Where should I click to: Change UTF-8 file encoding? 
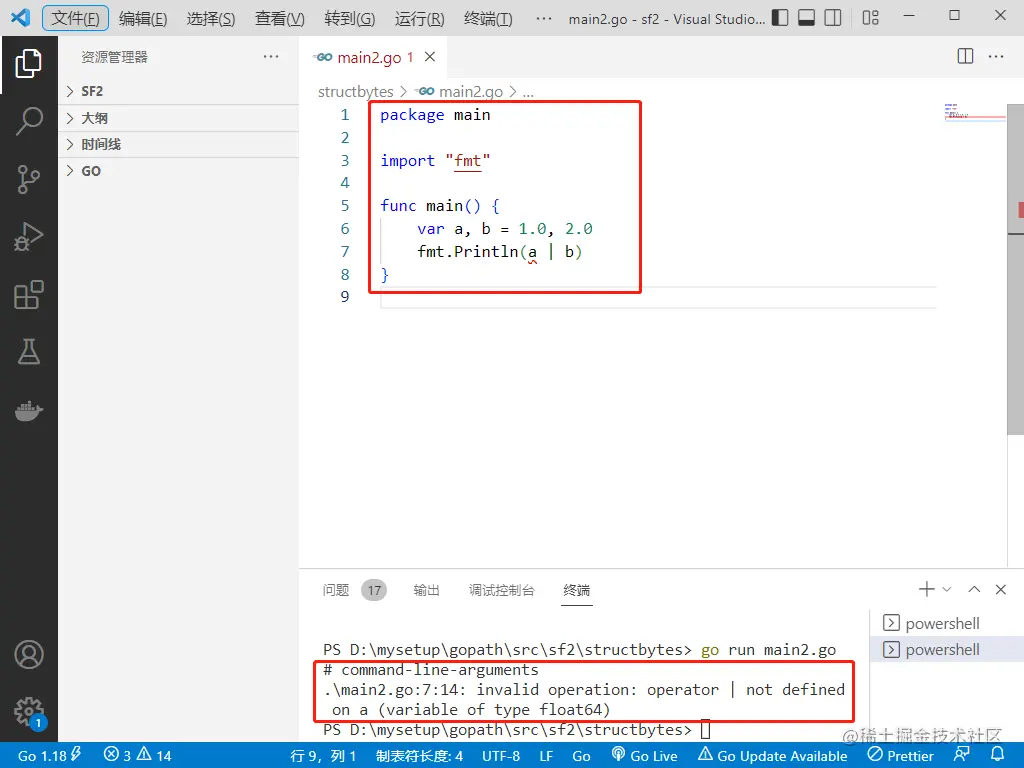[501, 756]
